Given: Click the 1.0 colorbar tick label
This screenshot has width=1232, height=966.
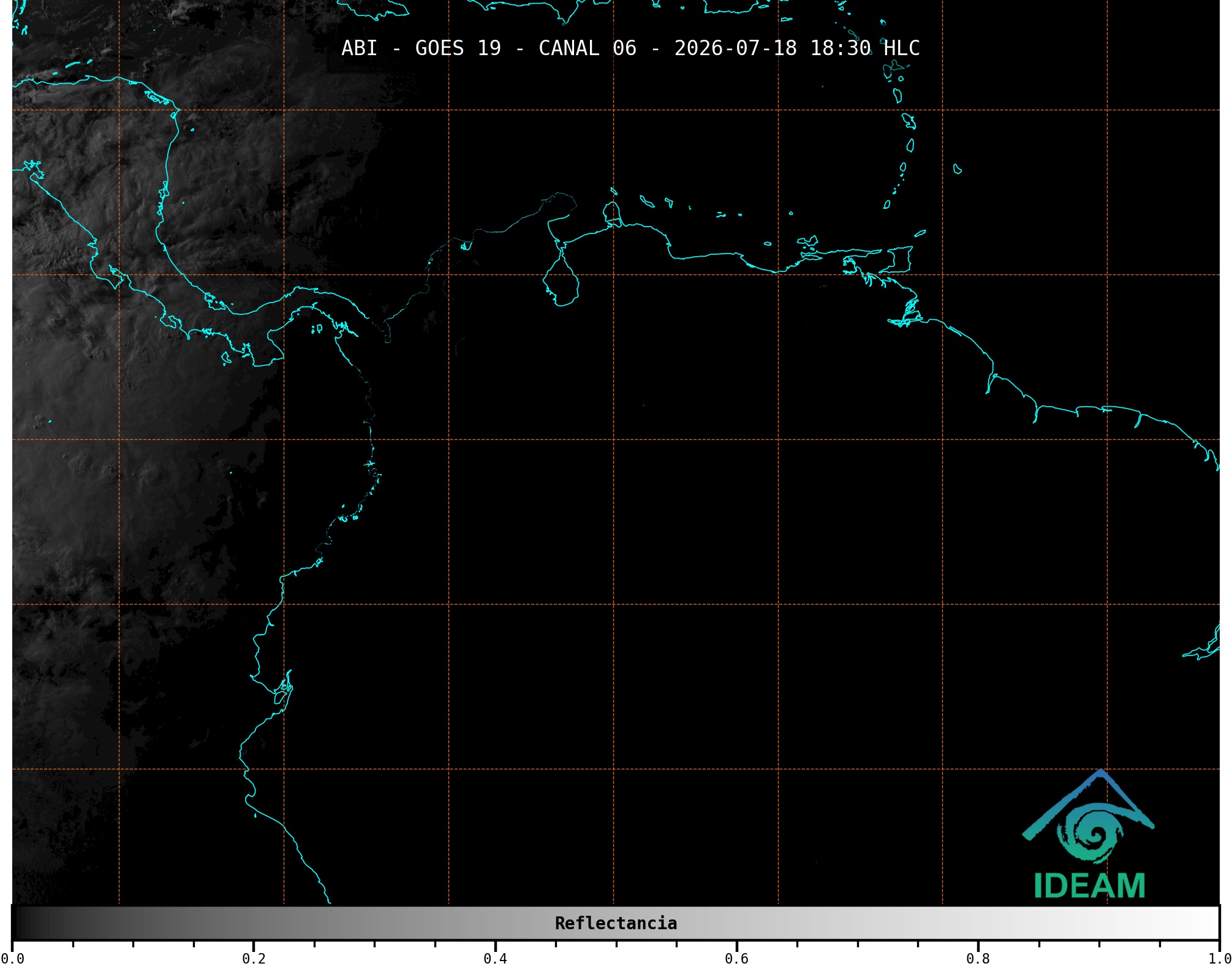Looking at the screenshot, I should (x=1219, y=959).
